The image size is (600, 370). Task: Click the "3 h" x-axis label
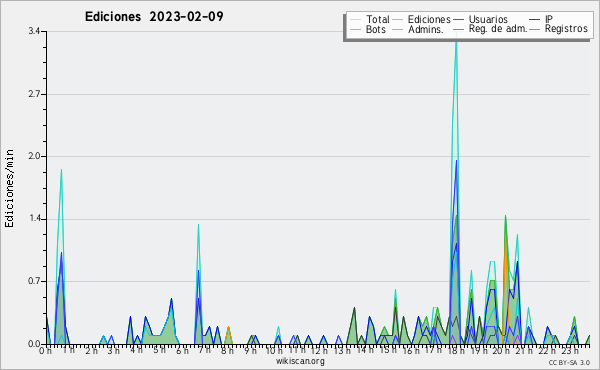click(113, 351)
